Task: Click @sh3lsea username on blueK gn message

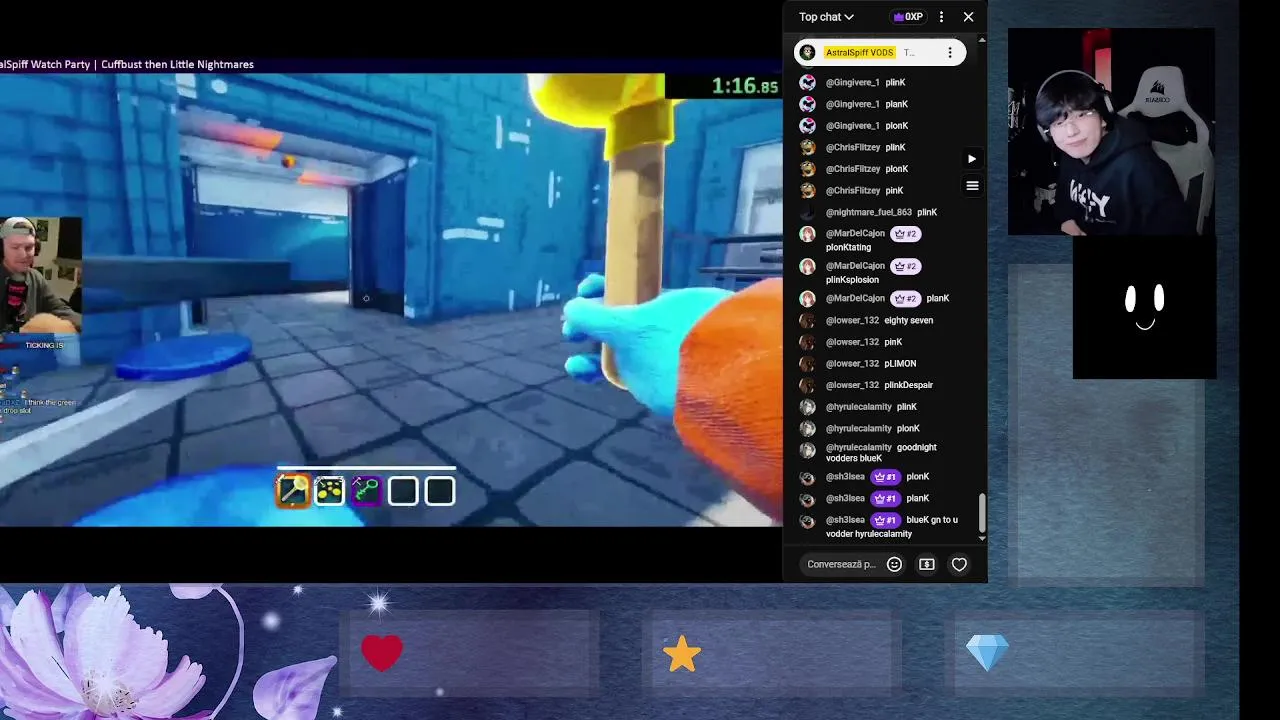Action: (x=845, y=520)
